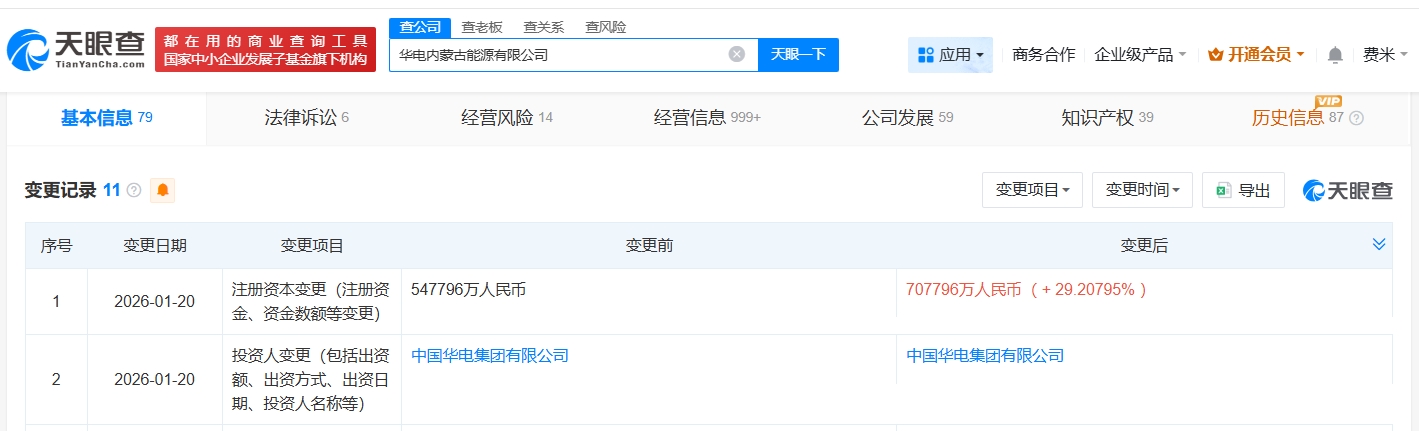Export records with the 导出 button
1419x431 pixels.
[x=1243, y=190]
